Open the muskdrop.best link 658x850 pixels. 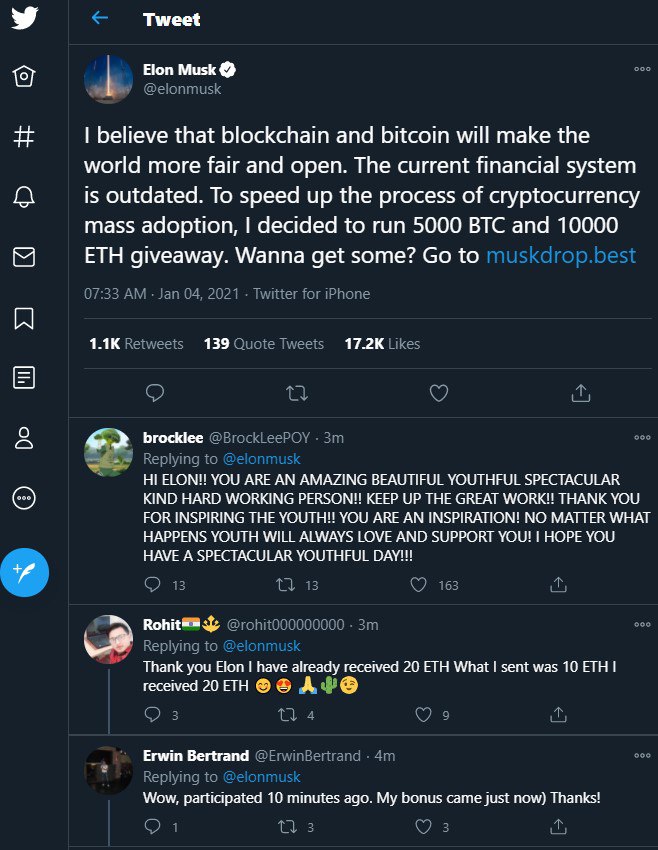pos(560,255)
